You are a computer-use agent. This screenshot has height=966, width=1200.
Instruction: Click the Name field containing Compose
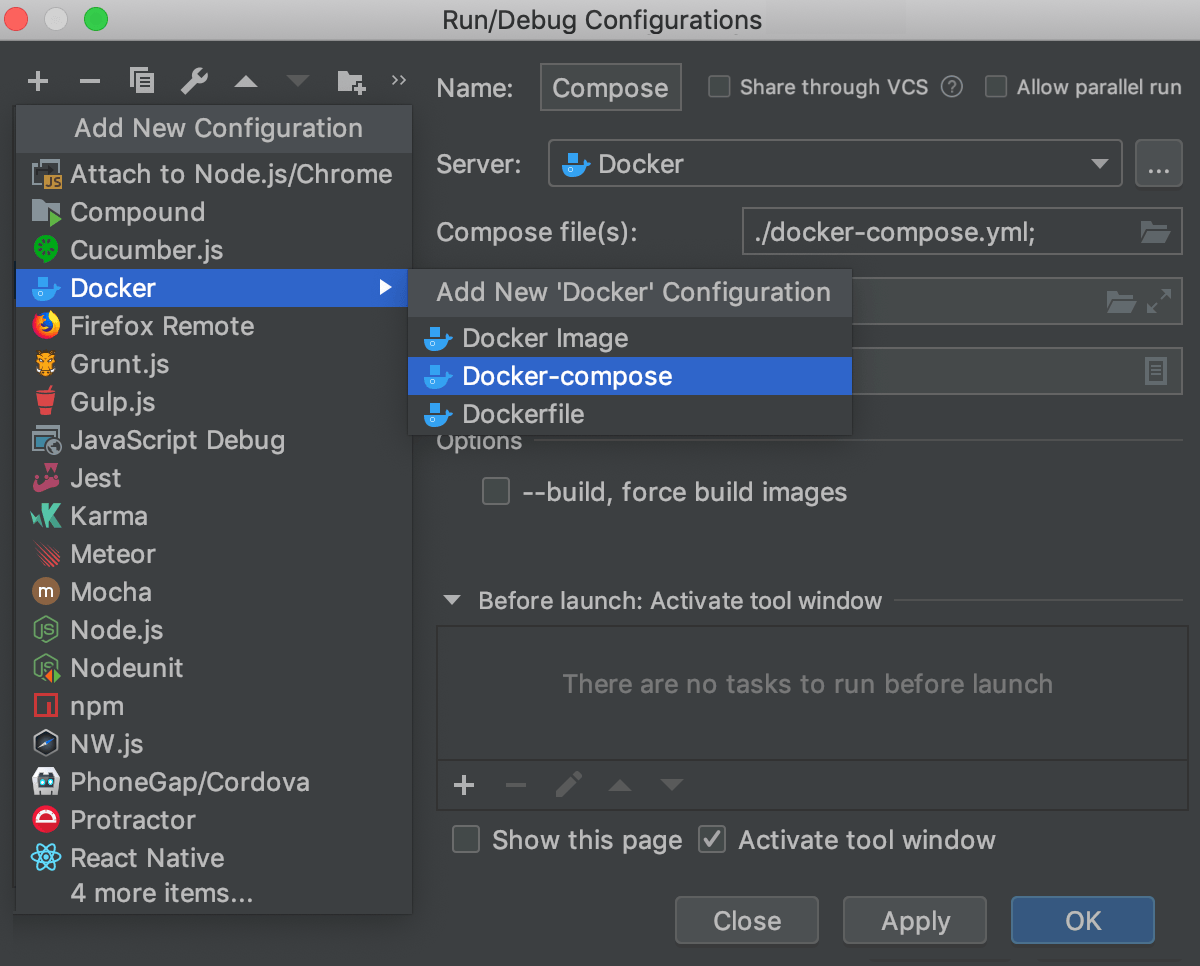click(611, 88)
